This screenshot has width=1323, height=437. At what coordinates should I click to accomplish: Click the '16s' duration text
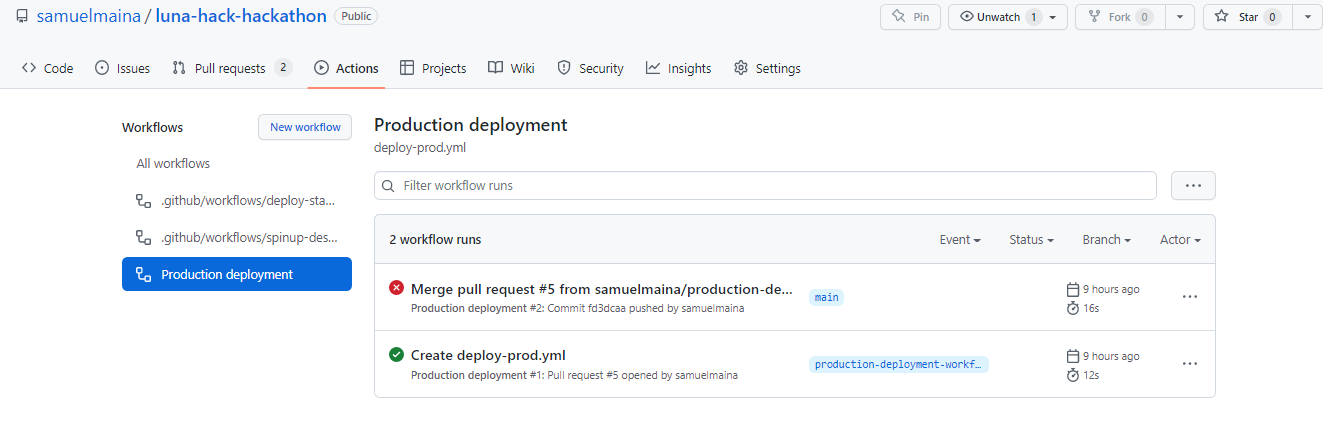point(1091,308)
